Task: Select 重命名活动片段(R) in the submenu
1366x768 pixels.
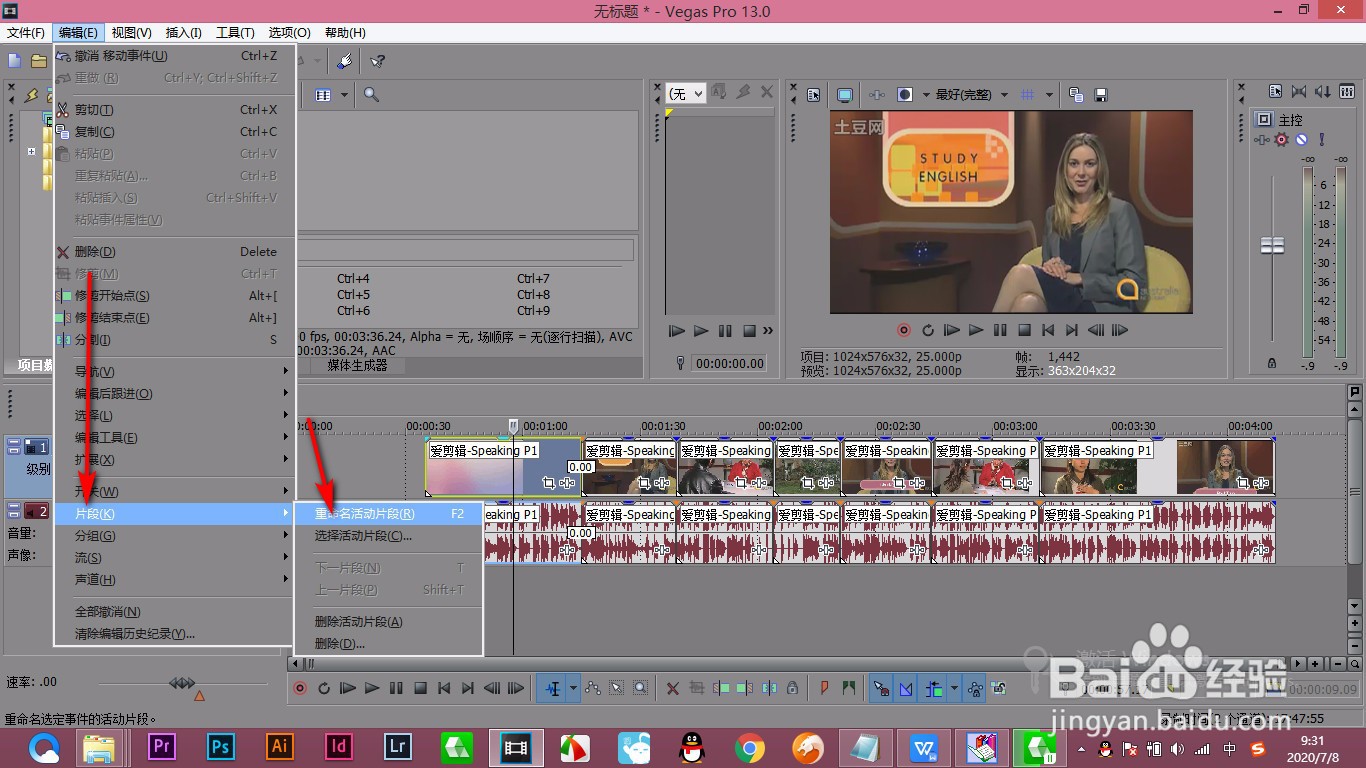Action: (x=388, y=514)
